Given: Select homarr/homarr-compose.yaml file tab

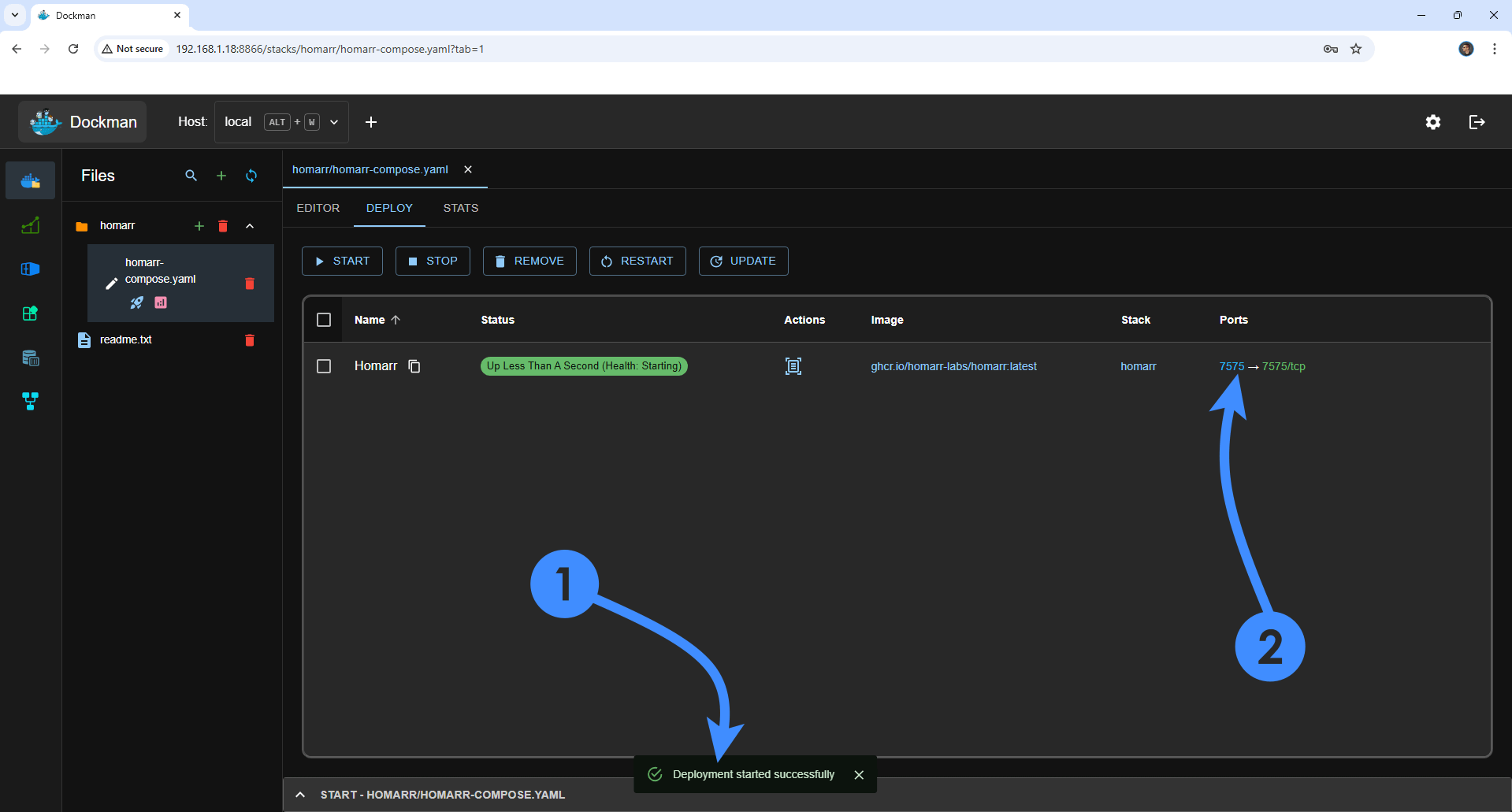Looking at the screenshot, I should [370, 169].
